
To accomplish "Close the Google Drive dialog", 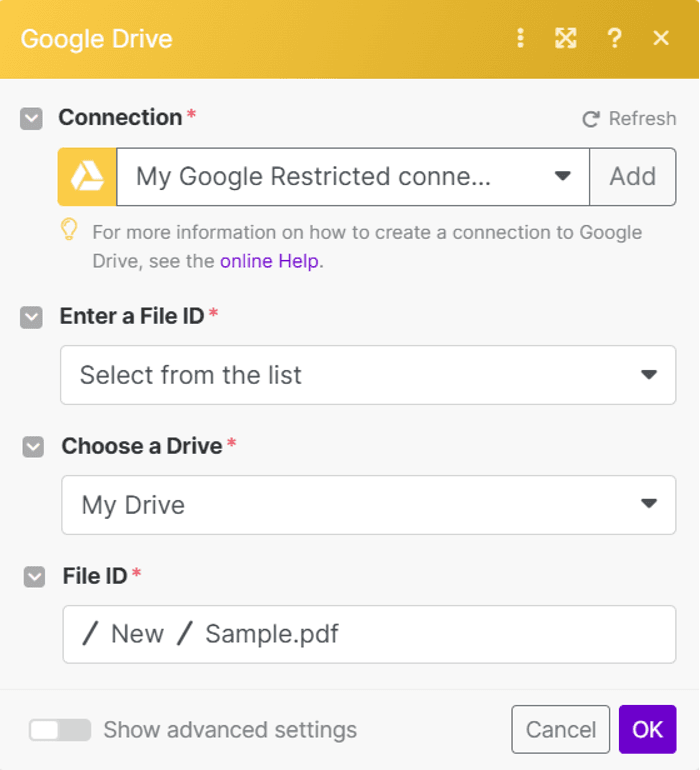I will click(x=661, y=38).
